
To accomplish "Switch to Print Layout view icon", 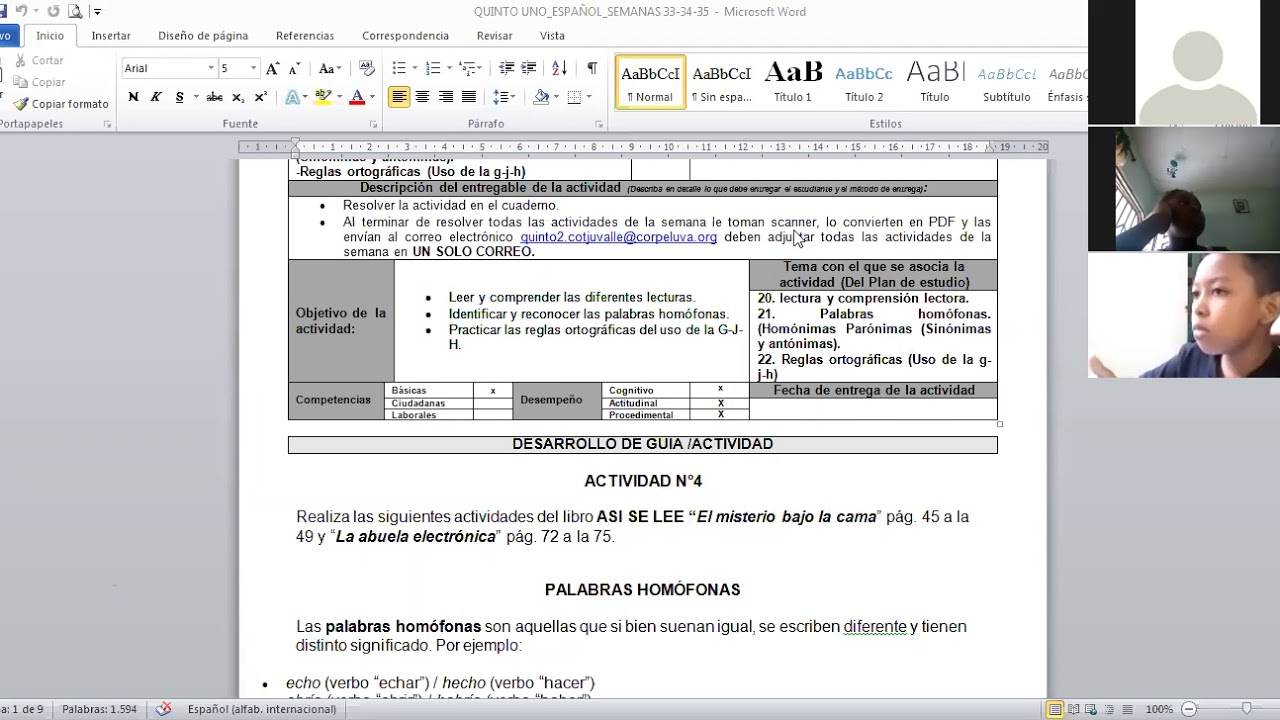I will click(1054, 709).
